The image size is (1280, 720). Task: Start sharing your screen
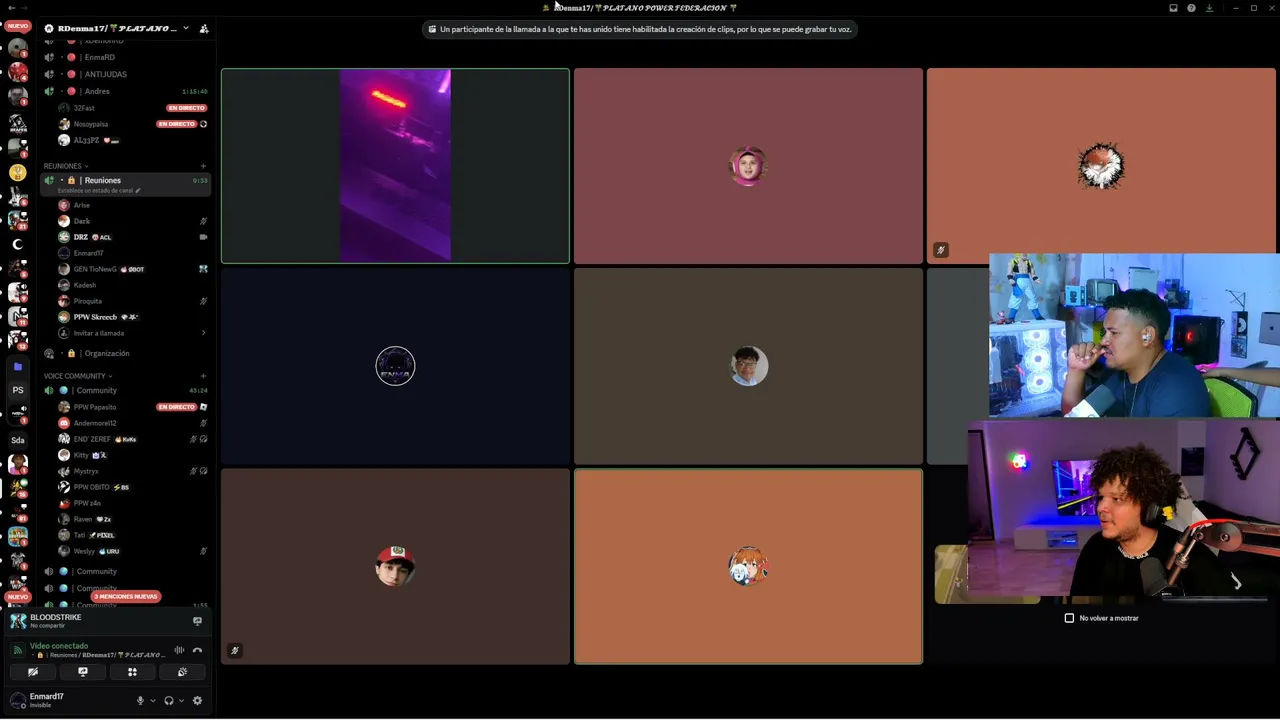pyautogui.click(x=83, y=672)
